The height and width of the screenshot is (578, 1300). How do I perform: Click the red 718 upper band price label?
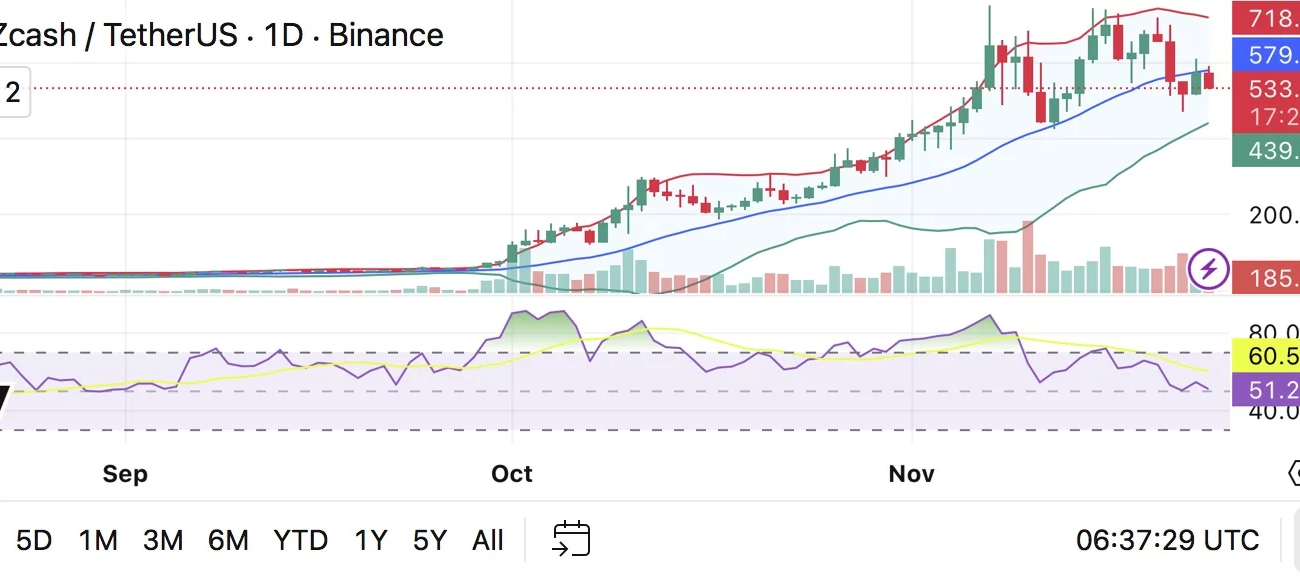[x=1266, y=19]
